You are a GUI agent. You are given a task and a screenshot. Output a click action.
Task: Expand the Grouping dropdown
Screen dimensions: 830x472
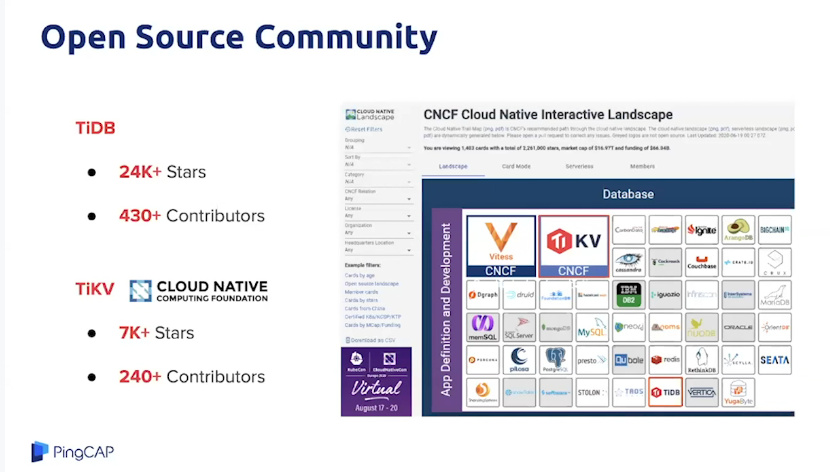click(378, 148)
